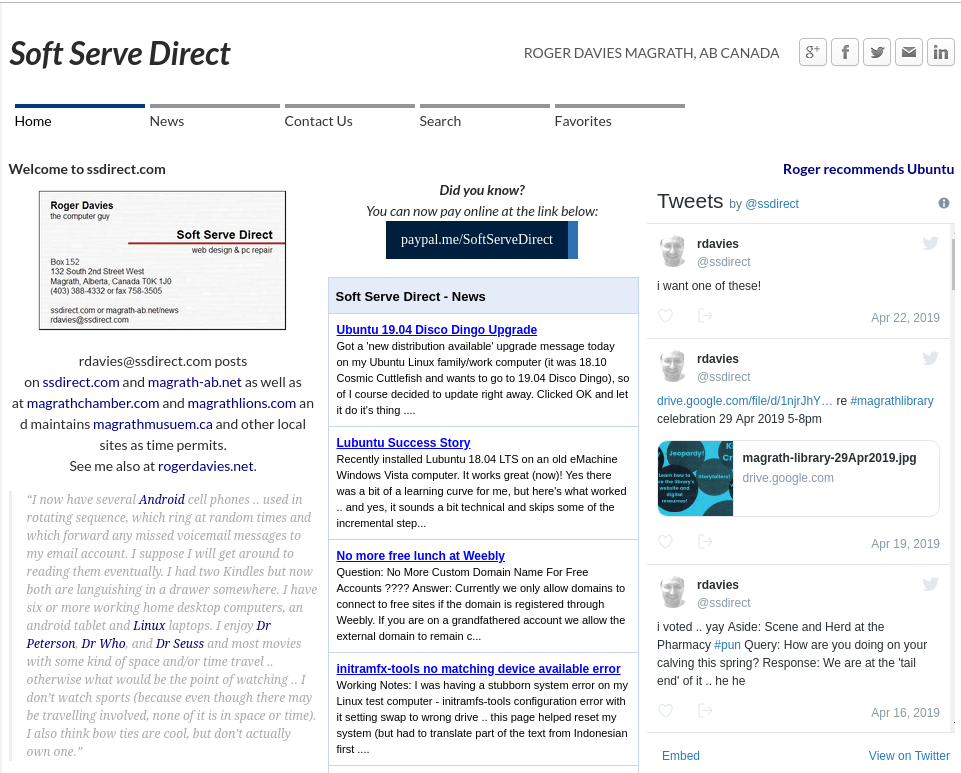Image resolution: width=961 pixels, height=773 pixels.
Task: Open the drive.google.com/file/d/1njrJhY… tweet link
Action: (x=745, y=401)
